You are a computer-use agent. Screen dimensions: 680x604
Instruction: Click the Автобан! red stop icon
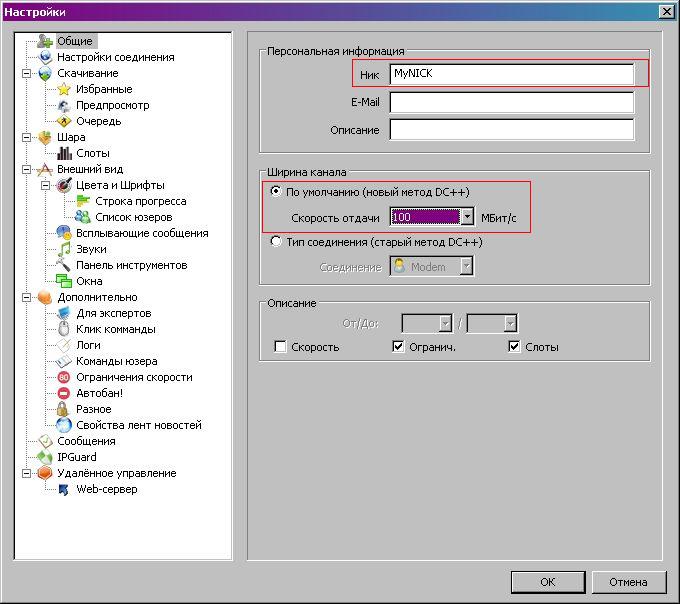click(64, 393)
